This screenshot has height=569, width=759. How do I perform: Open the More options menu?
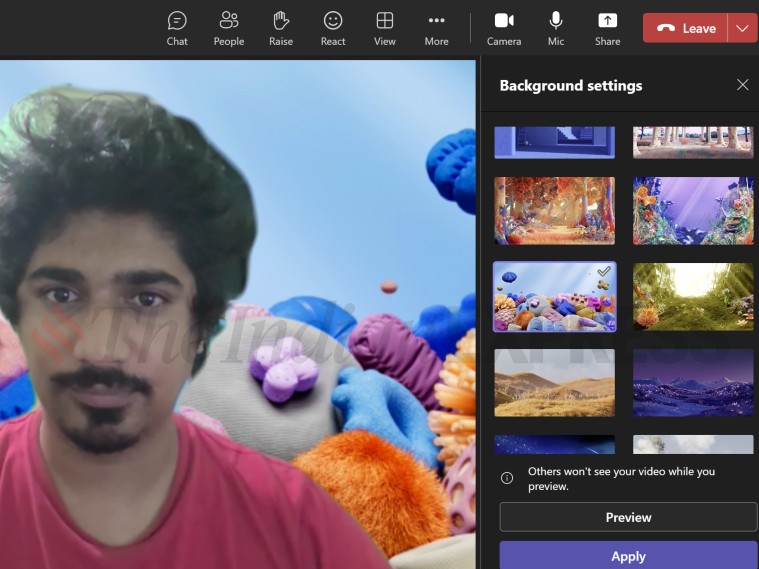436,29
